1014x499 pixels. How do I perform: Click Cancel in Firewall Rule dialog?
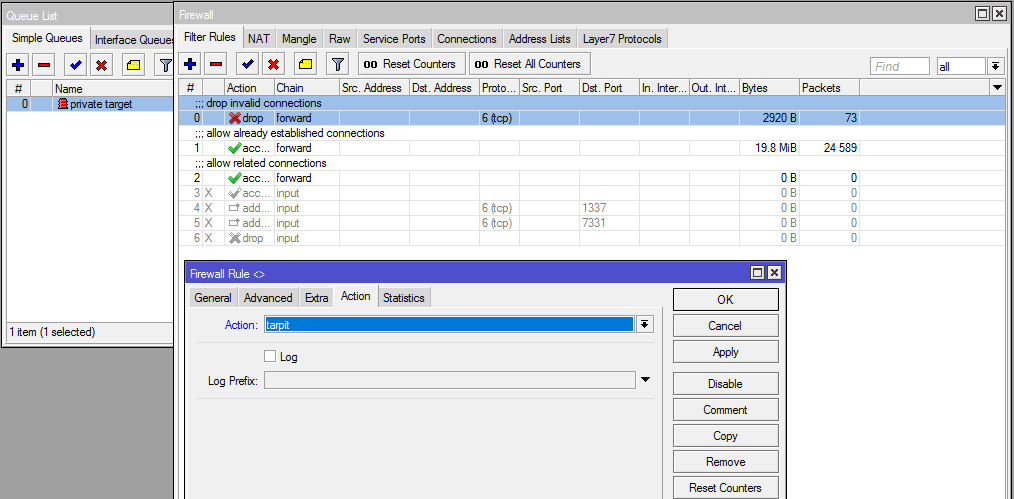(x=726, y=326)
